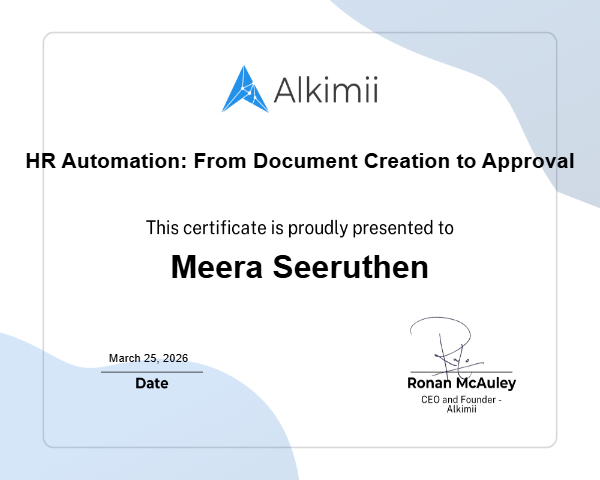Select the title 'HR Automation: From Document Creation to Approval'
Screen dimensions: 600x480
coord(300,161)
